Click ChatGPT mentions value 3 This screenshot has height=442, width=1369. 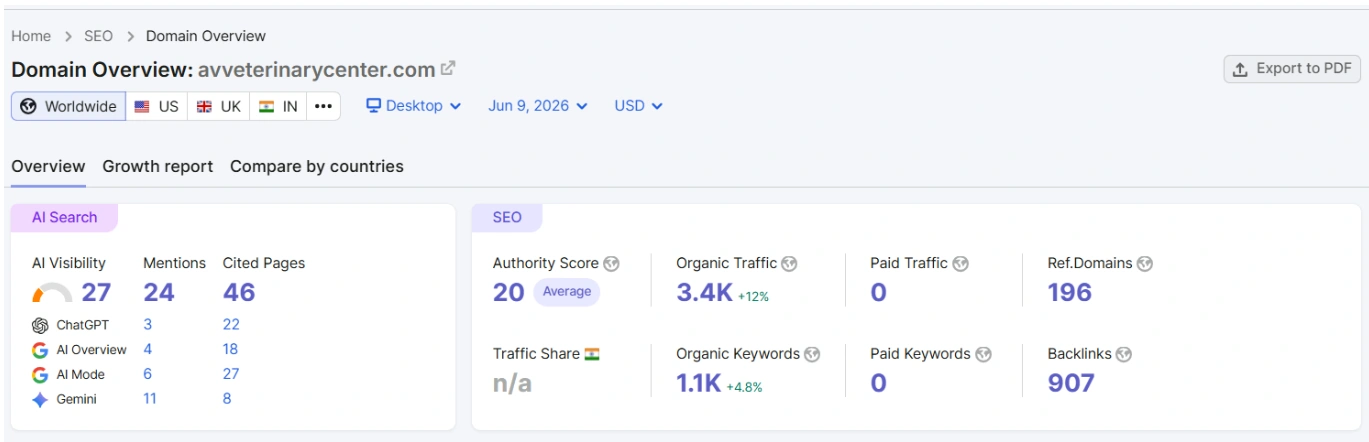148,325
